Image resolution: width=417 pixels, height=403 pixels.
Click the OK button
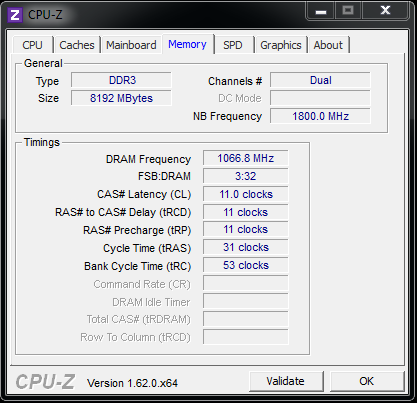[x=366, y=381]
